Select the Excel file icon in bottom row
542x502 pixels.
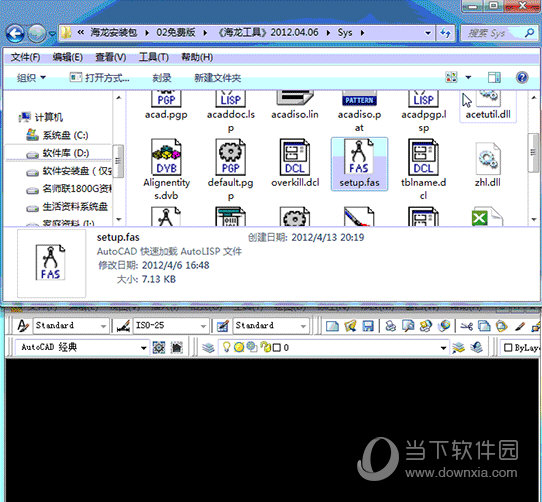[x=487, y=217]
